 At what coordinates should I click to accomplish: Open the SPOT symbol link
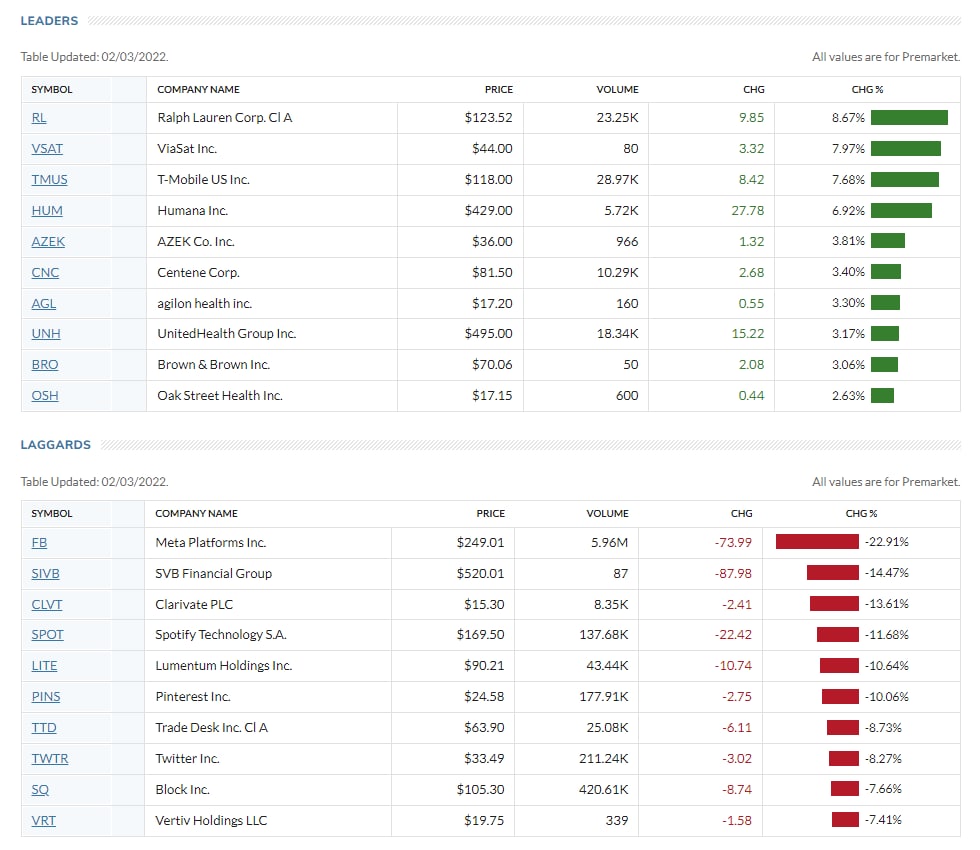point(48,634)
